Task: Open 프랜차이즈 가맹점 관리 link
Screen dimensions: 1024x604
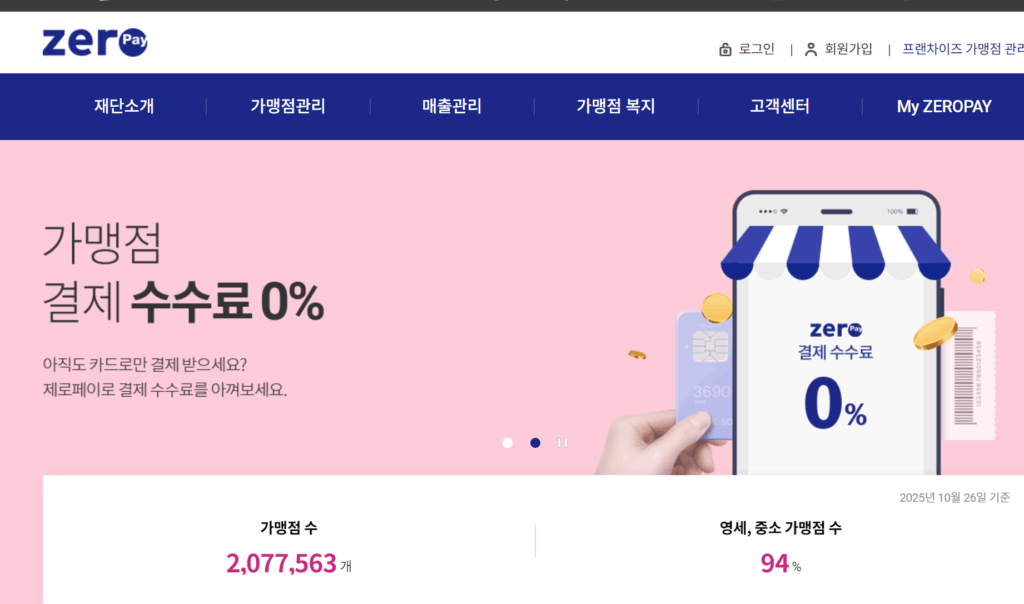Action: pos(963,49)
